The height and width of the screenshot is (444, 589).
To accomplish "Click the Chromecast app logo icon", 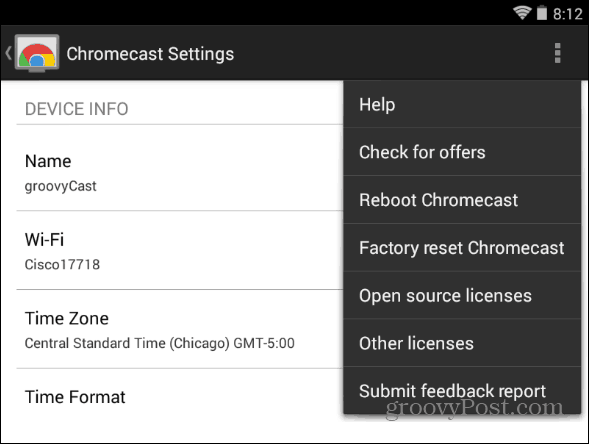I will click(37, 53).
